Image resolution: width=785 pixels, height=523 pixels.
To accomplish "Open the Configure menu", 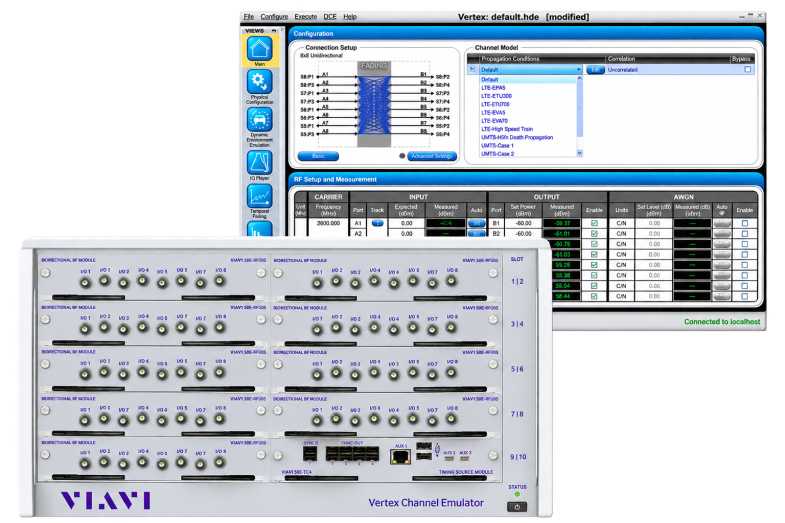I will click(274, 17).
